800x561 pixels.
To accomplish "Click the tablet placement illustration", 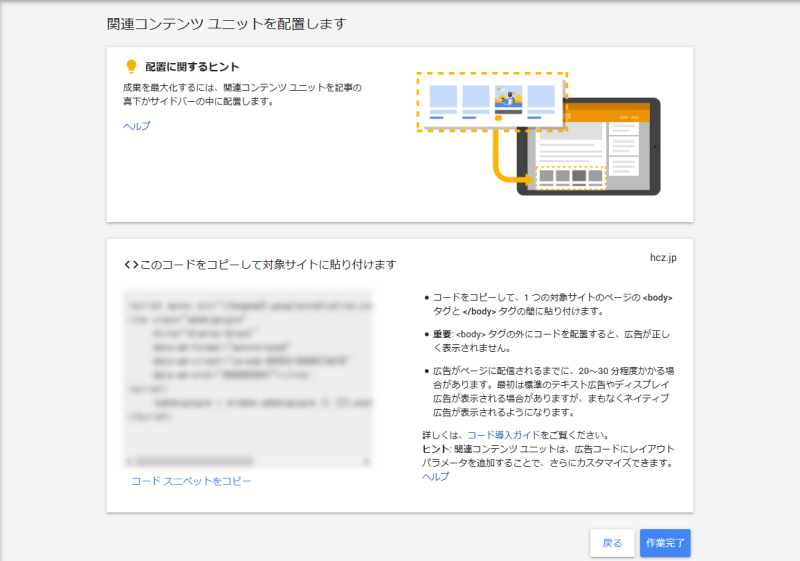I will [x=538, y=134].
